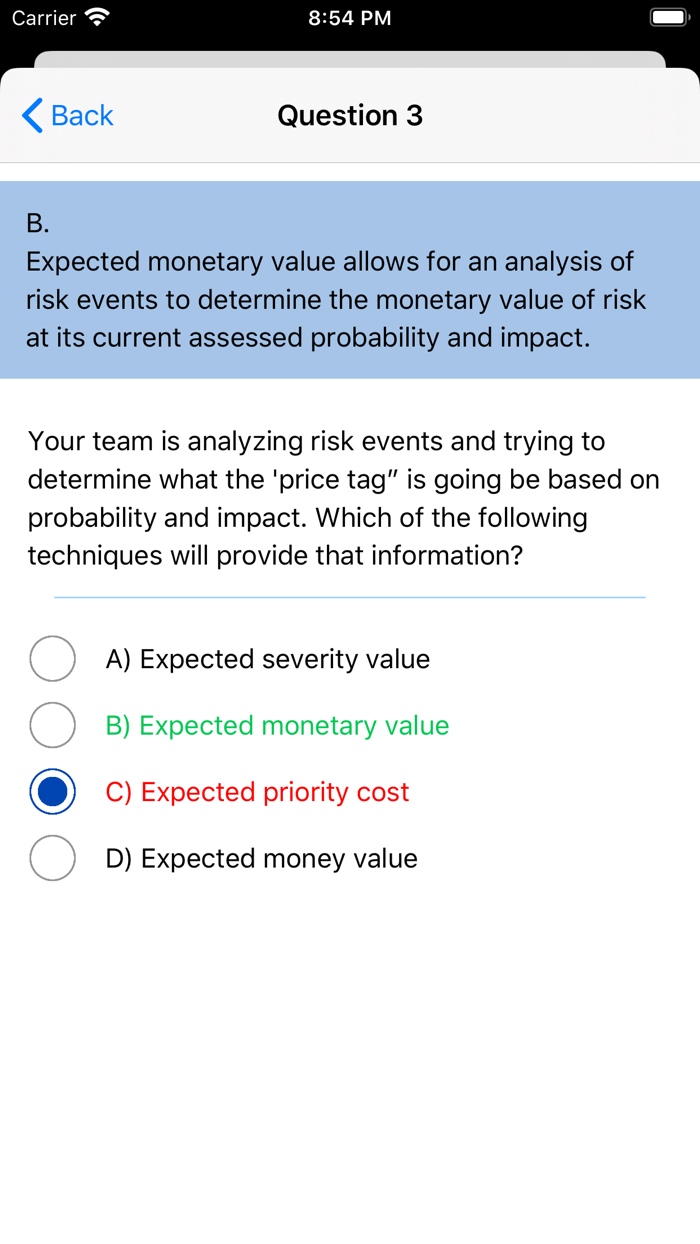Tap the green 'B) Expected monetary value' text
The height and width of the screenshot is (1244, 700).
277,725
